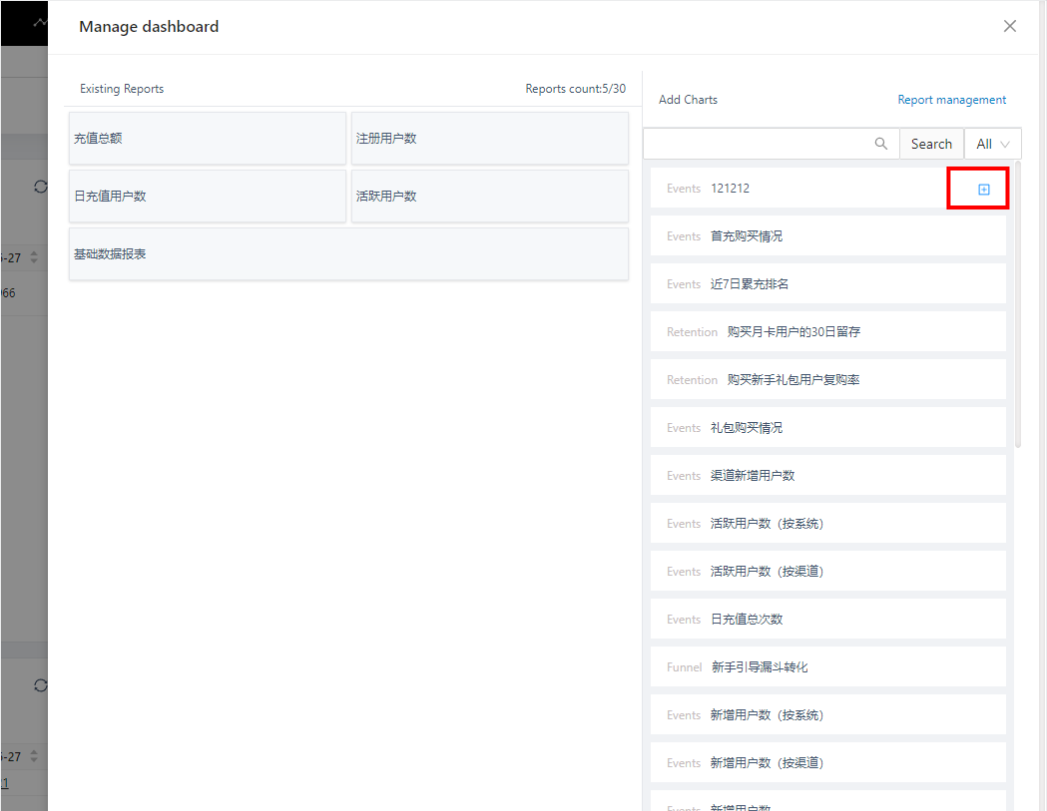Select the 日充值用户数 existing report tile
The width and height of the screenshot is (1047, 811).
click(207, 196)
